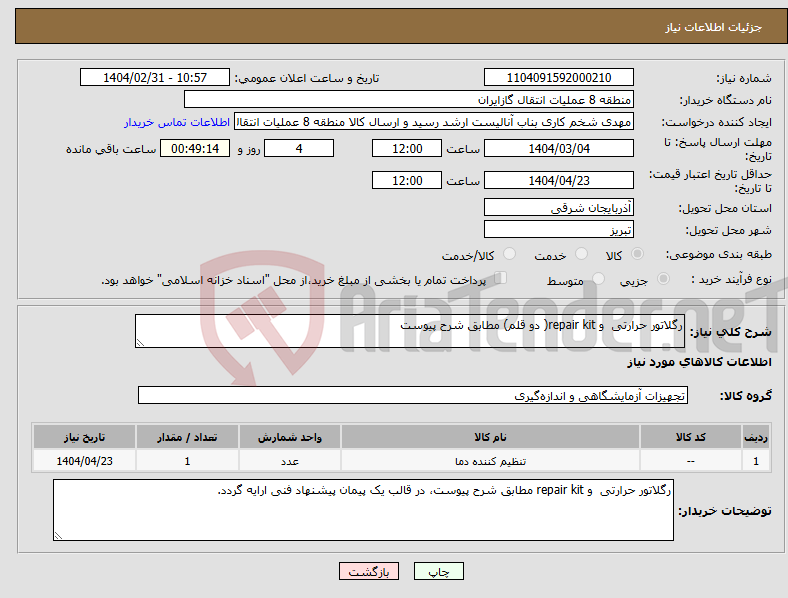
Task: Click the اطلاعات کالاهای مورد نیاز heading
Action: tap(699, 362)
